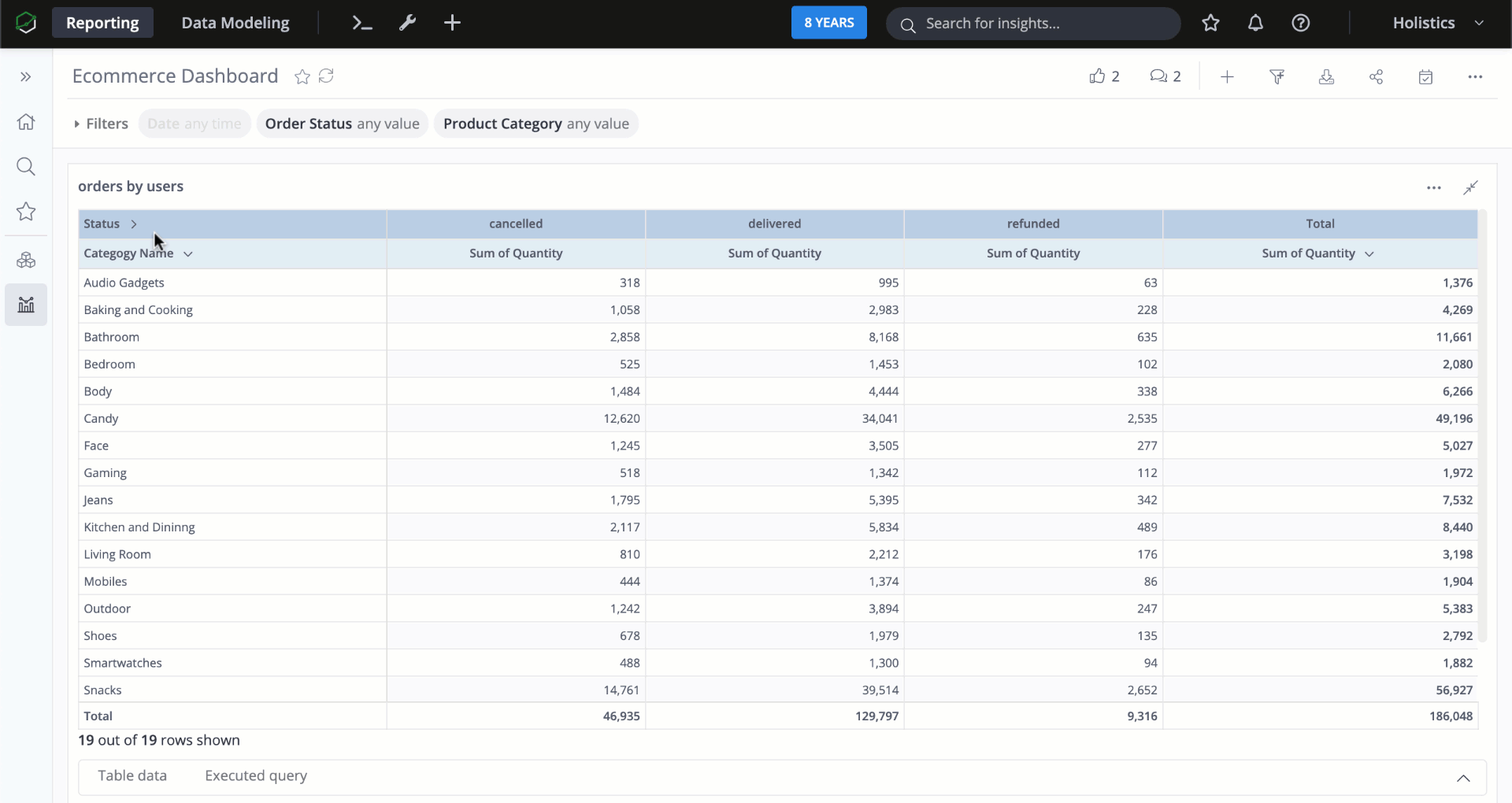Image resolution: width=1512 pixels, height=803 pixels.
Task: Open Category Name sort dropdown
Action: [x=187, y=253]
